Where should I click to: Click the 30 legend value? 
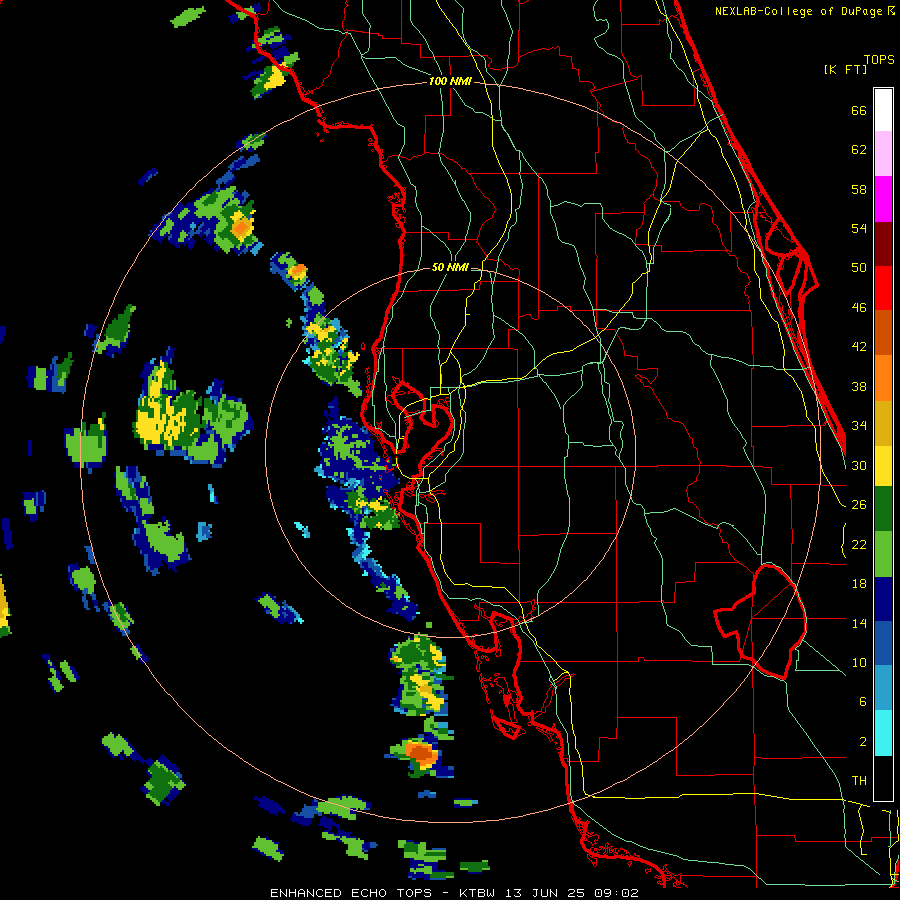(859, 465)
